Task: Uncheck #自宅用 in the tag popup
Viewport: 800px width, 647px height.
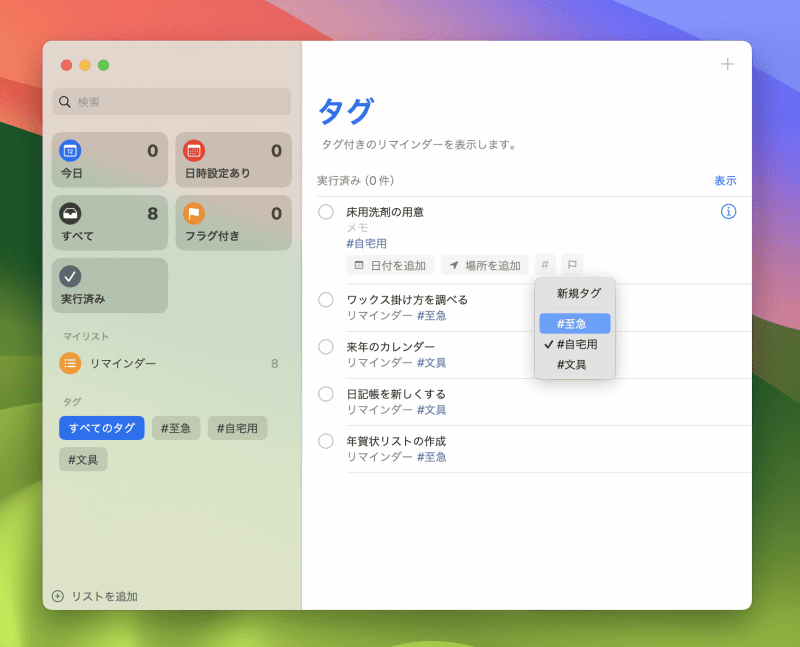Action: coord(576,345)
